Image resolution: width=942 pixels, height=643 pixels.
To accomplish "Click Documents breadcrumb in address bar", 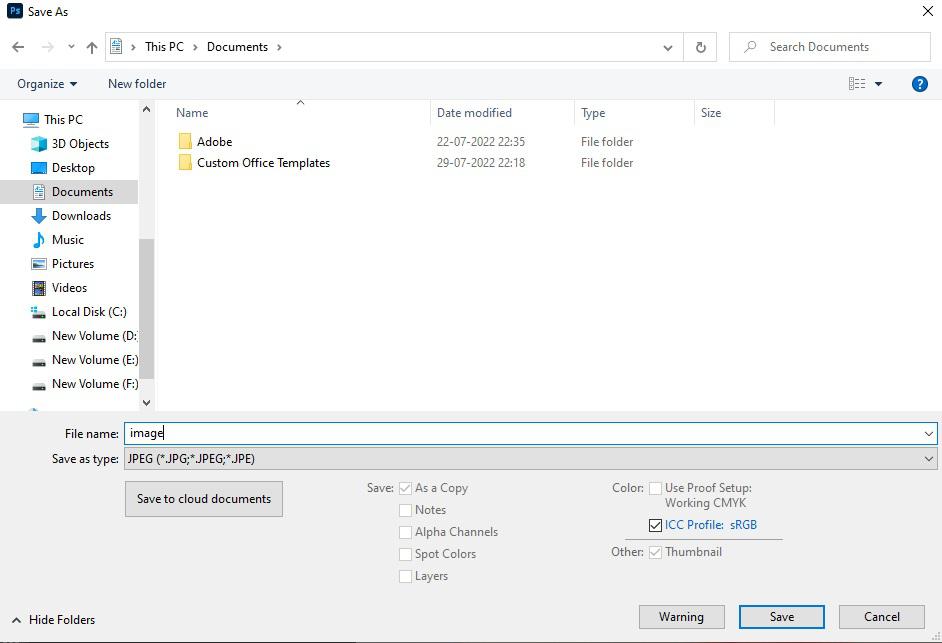I will (x=237, y=47).
